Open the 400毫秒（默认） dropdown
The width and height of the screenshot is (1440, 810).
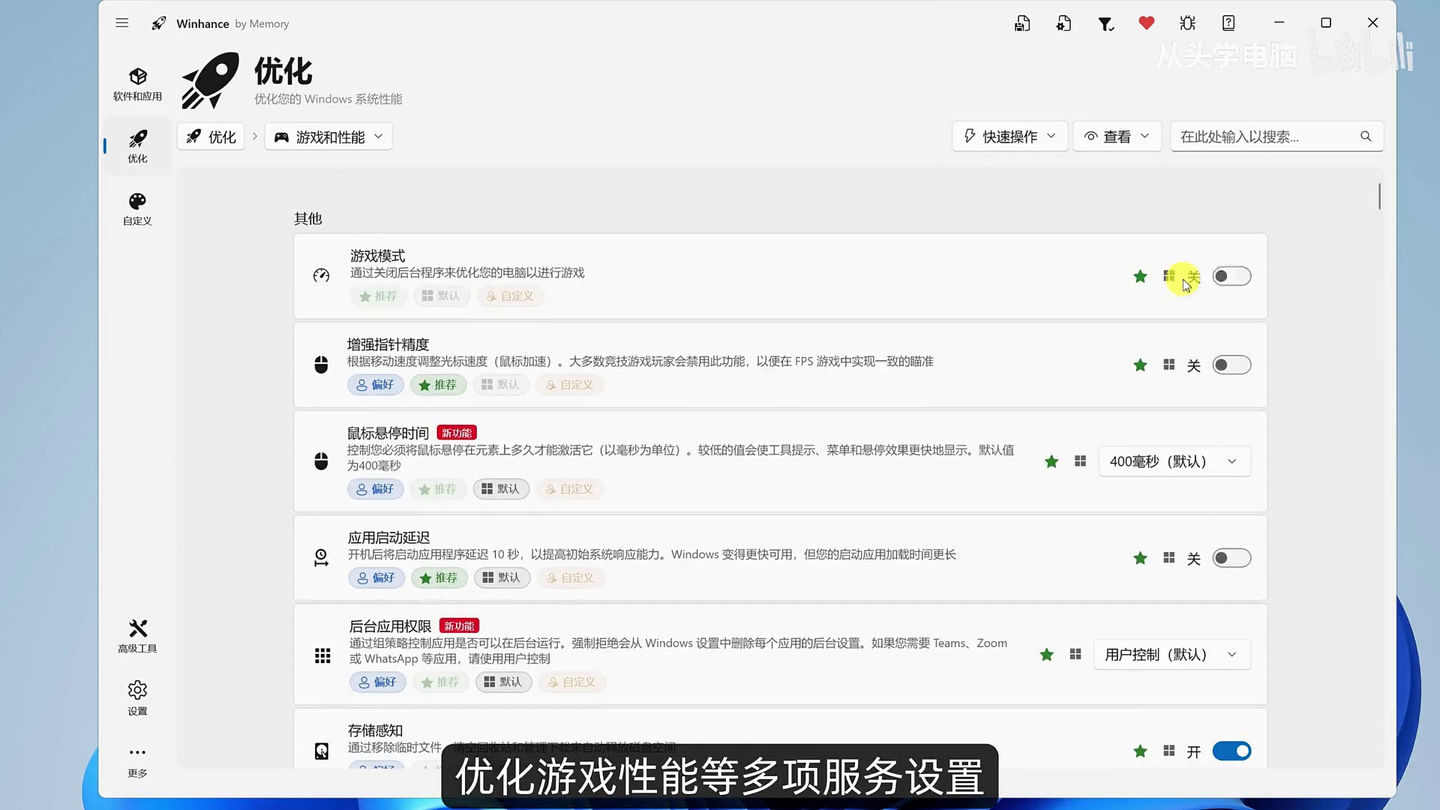pos(1174,461)
